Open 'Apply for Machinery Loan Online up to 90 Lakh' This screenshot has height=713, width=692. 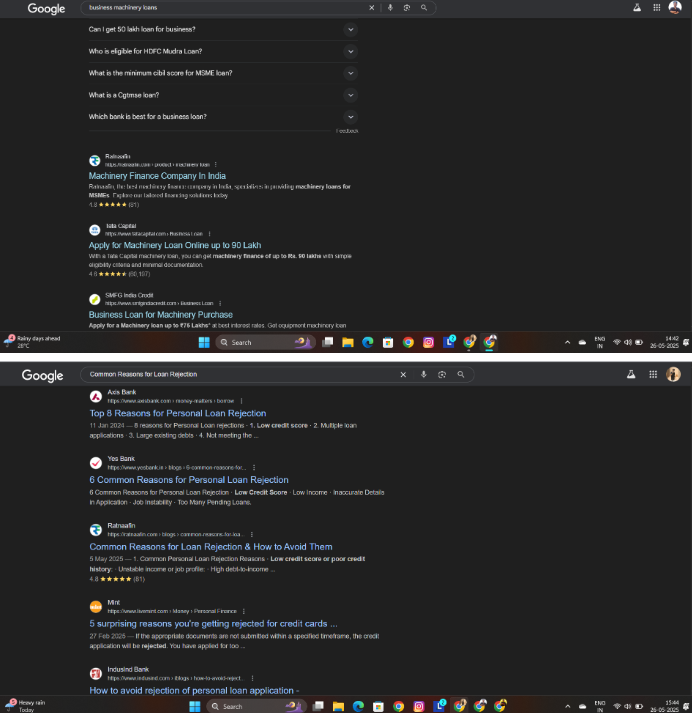coord(175,246)
